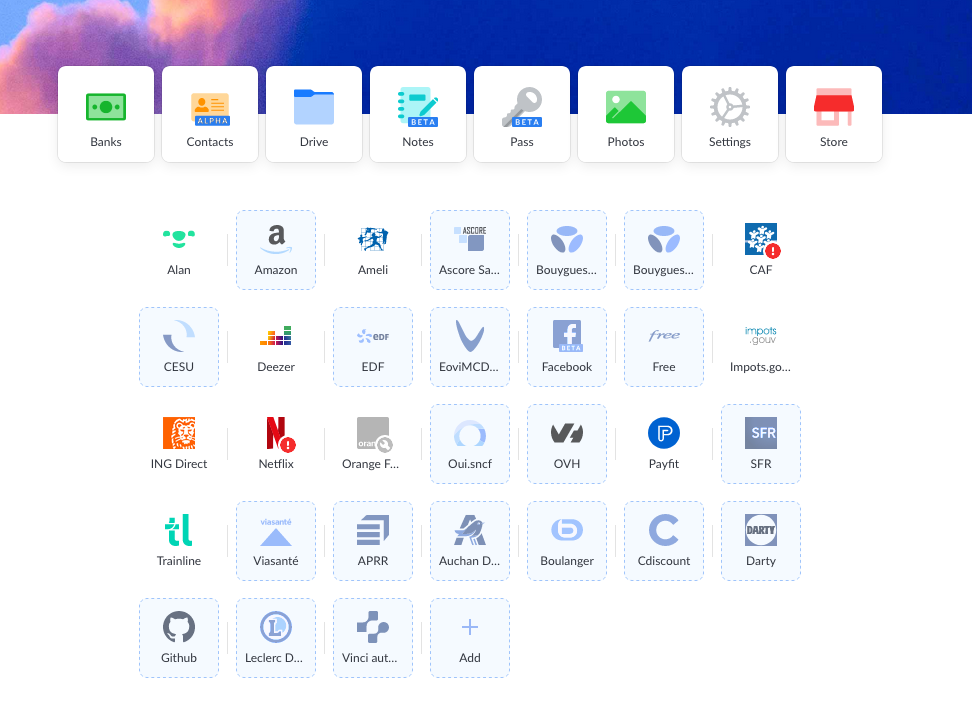Open the CAF connector with error badge
The height and width of the screenshot is (728, 972).
[761, 250]
